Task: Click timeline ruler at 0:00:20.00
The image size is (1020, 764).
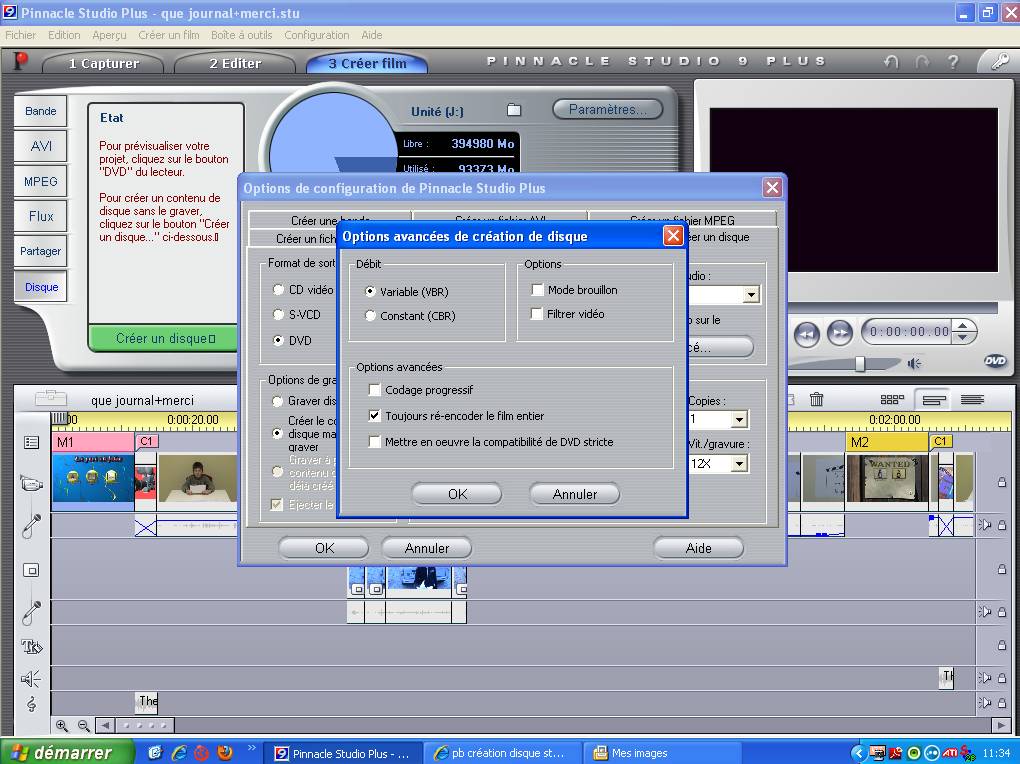Action: tap(193, 420)
